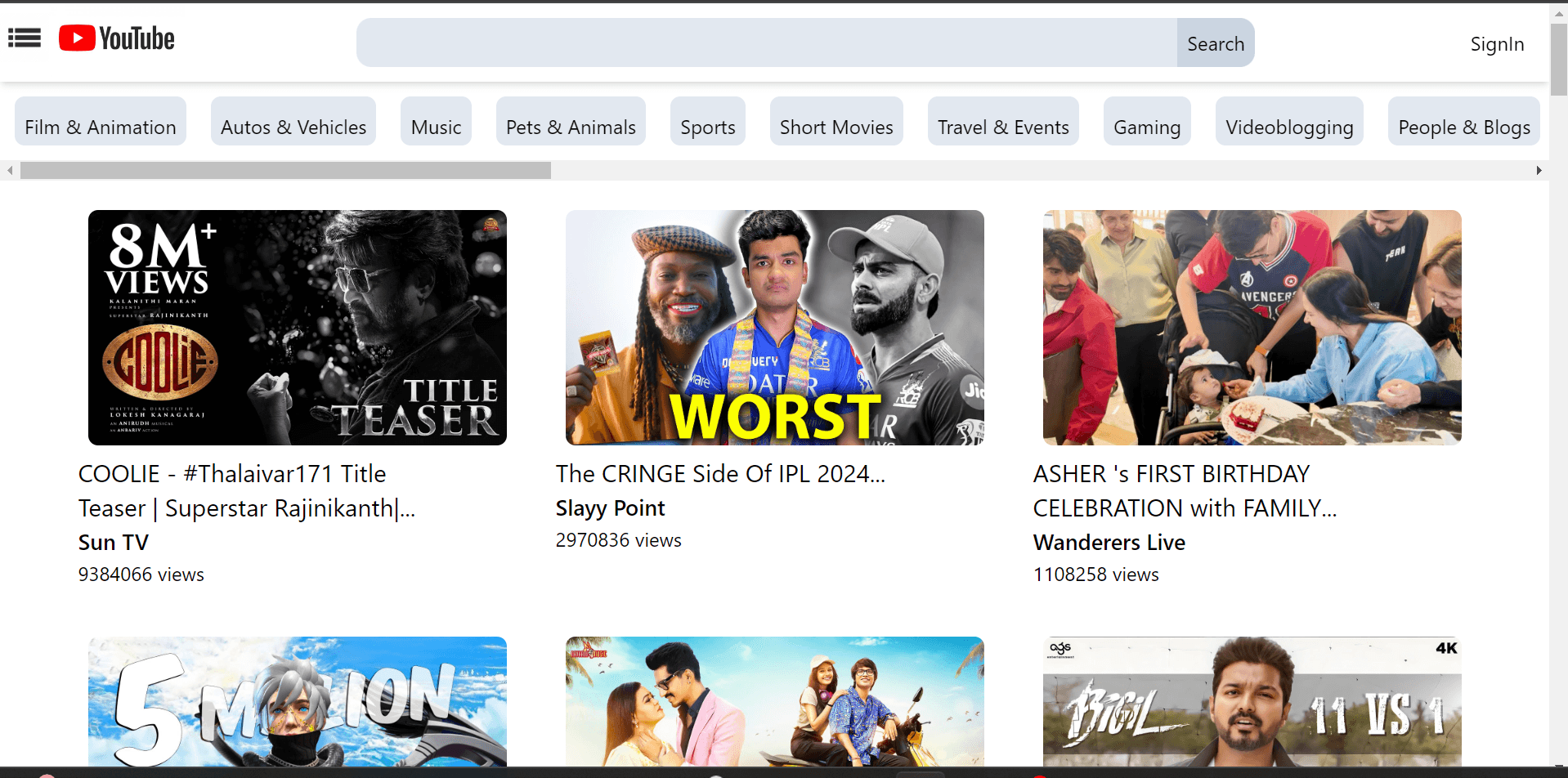
Task: Select the Film & Animation category
Action: tap(101, 122)
